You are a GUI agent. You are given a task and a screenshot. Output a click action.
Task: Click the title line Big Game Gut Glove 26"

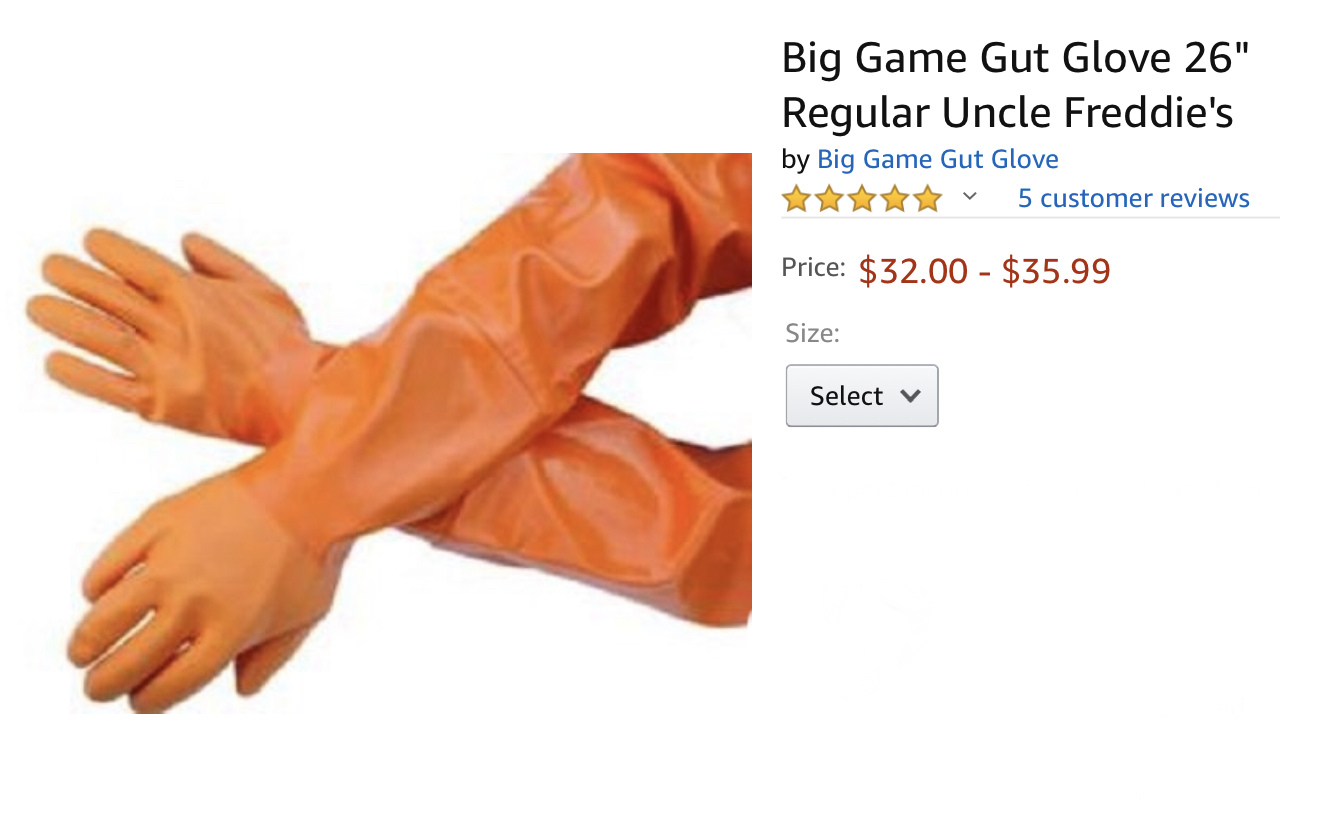(1017, 58)
